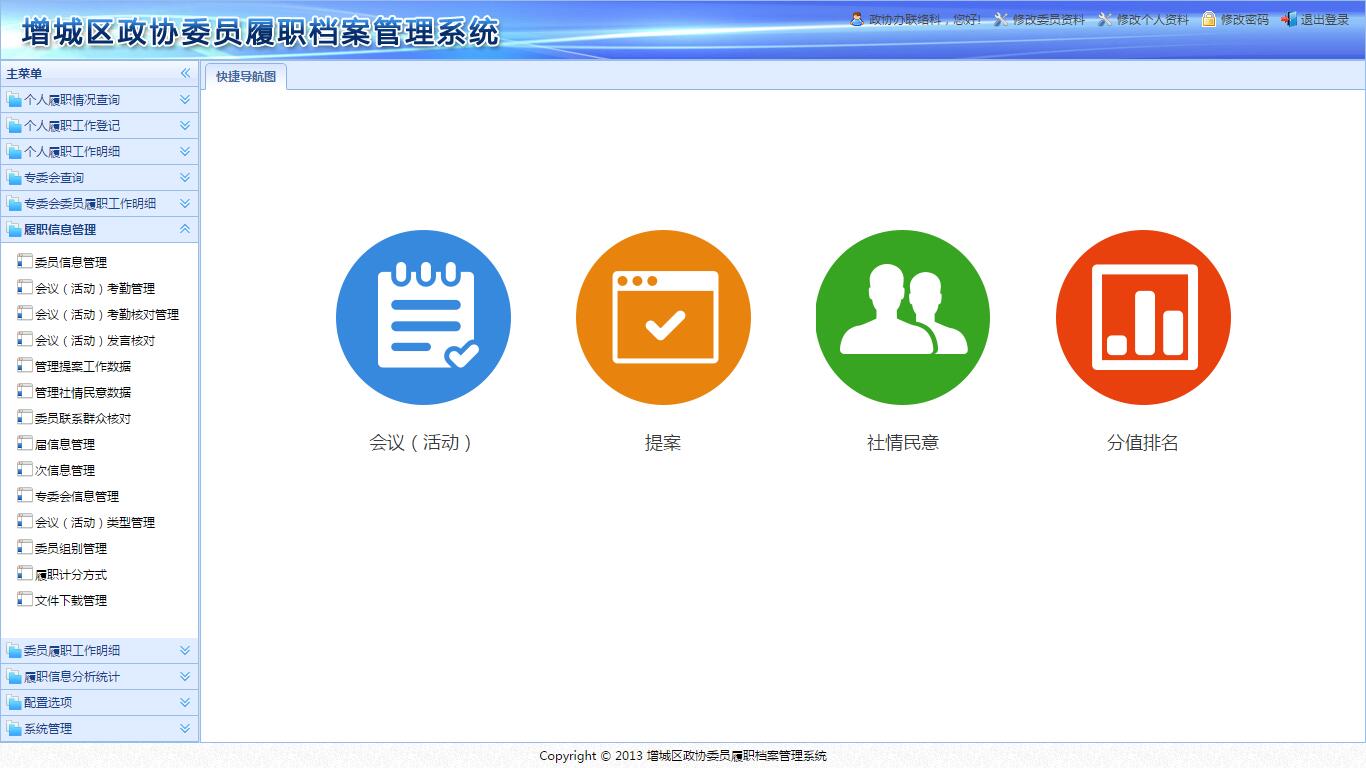Collapse the 主菜单 sidebar panel
Viewport: 1366px width, 768px height.
[186, 72]
